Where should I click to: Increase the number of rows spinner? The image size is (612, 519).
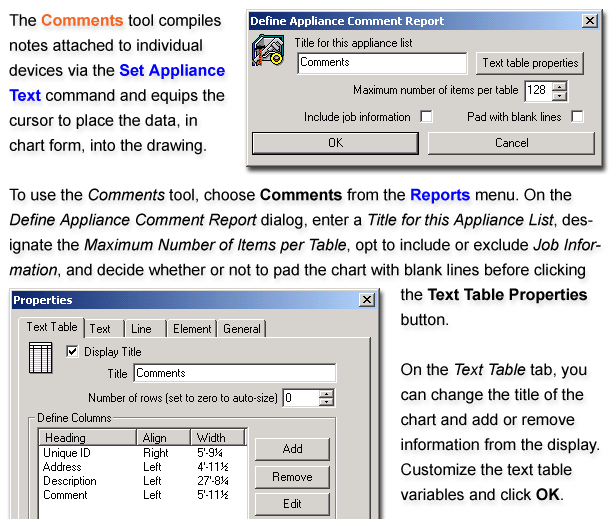point(326,394)
